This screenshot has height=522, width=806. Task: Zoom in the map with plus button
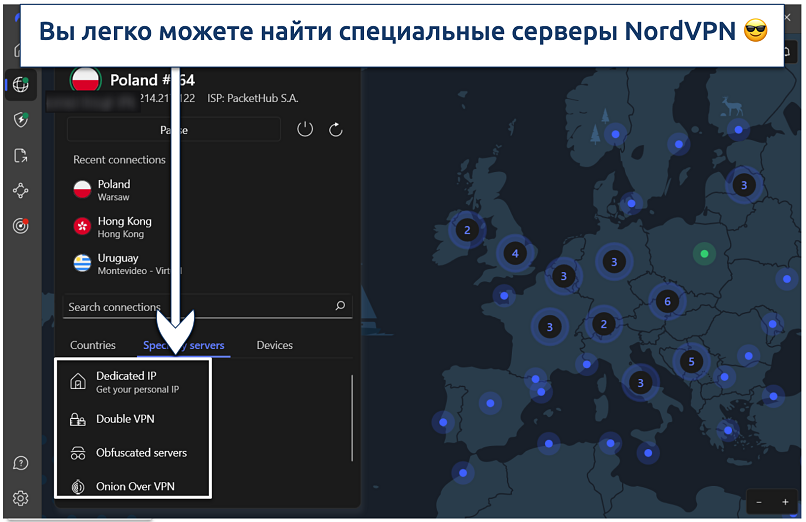785,502
